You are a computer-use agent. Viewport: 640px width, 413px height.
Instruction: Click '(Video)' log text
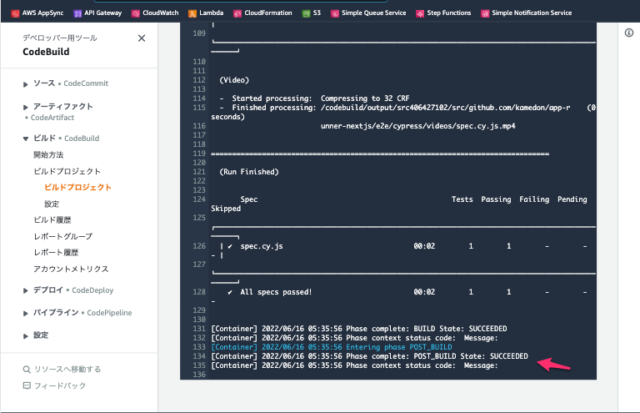pyautogui.click(x=234, y=80)
